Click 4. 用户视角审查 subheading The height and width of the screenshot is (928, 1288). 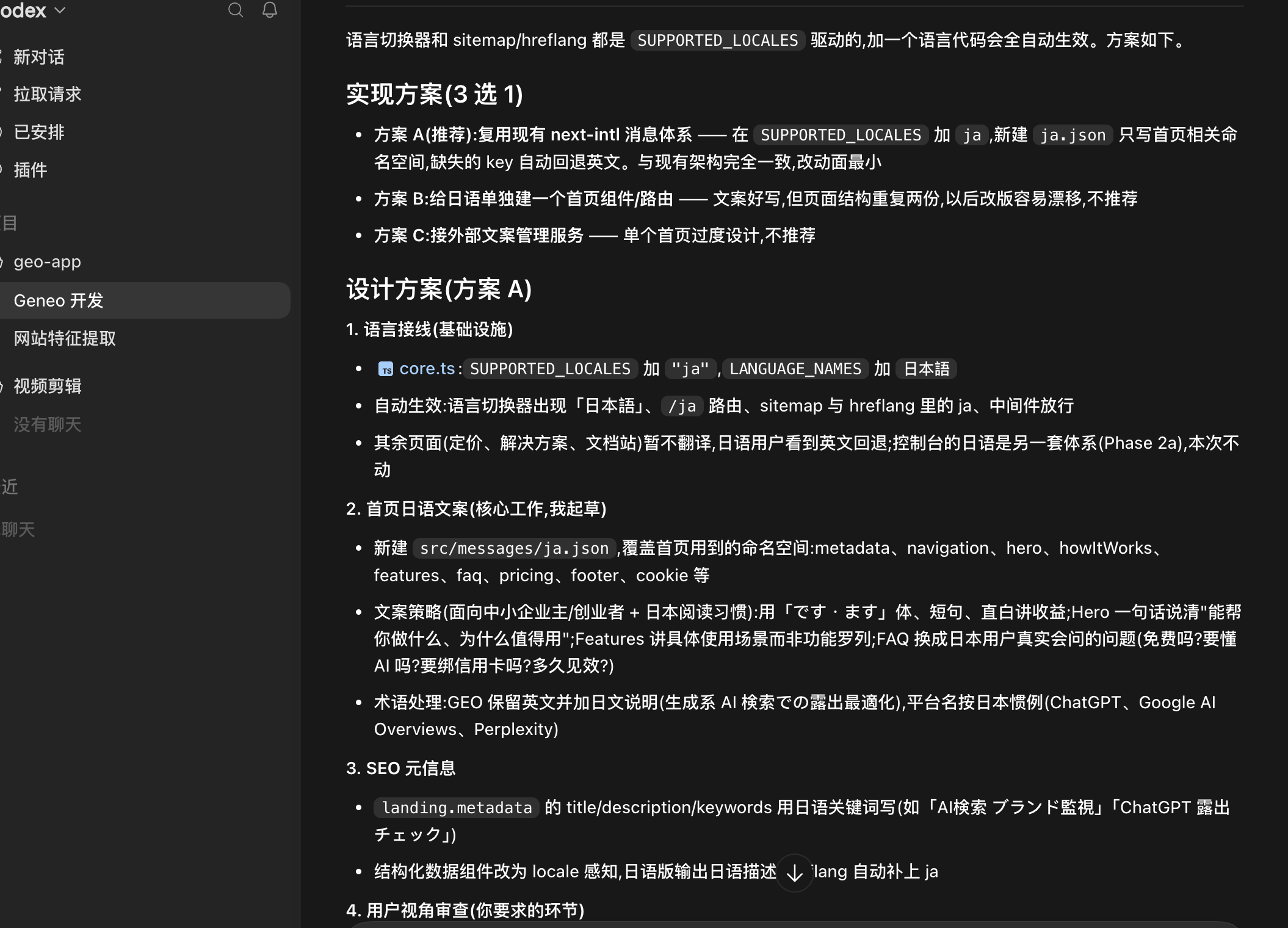[465, 911]
